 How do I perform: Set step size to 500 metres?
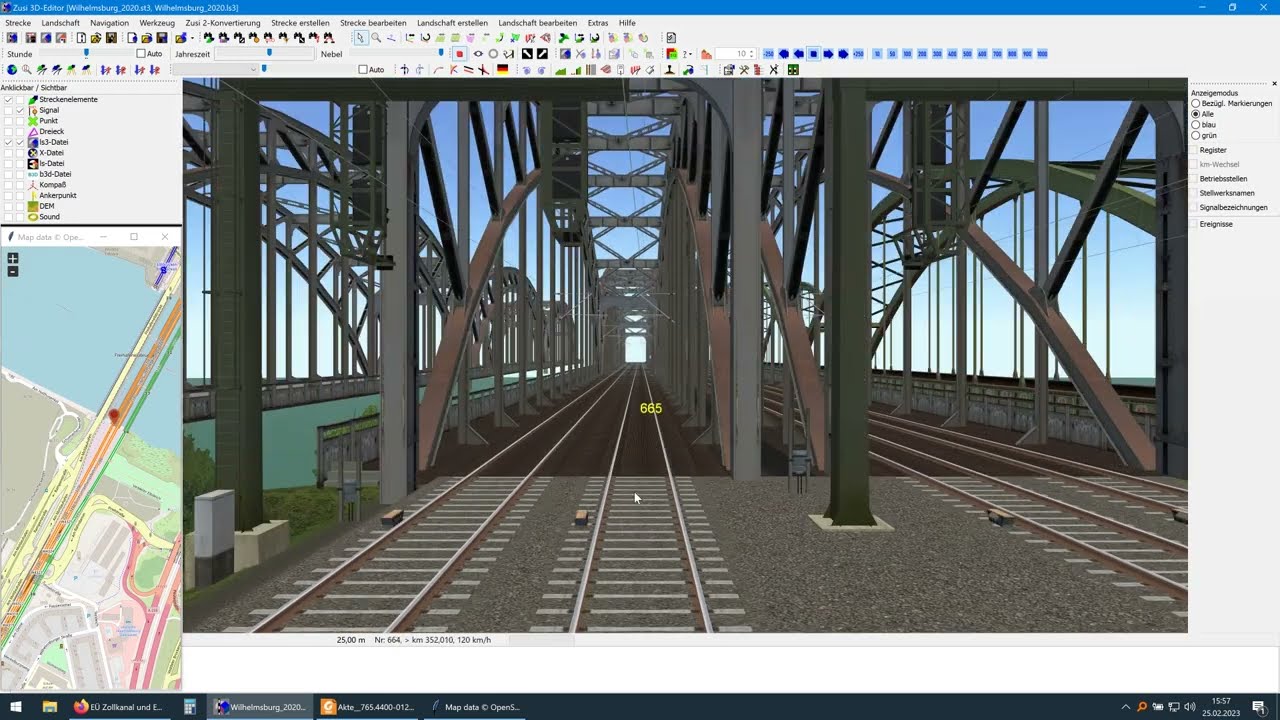click(967, 54)
